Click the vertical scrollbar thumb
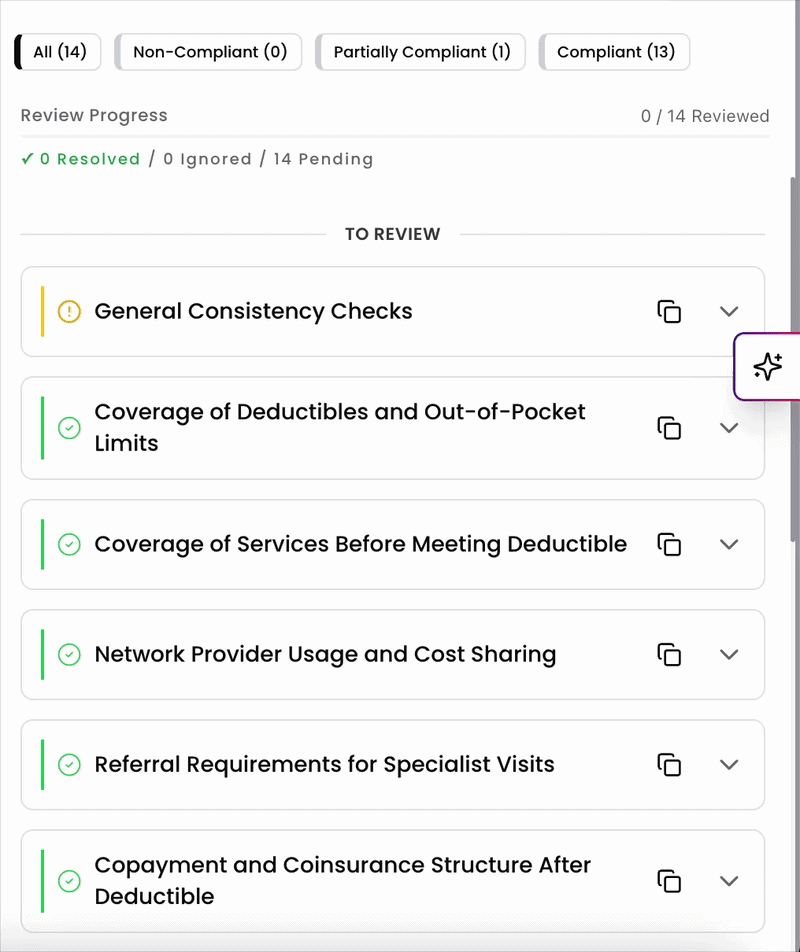The image size is (800, 952). coord(794,358)
